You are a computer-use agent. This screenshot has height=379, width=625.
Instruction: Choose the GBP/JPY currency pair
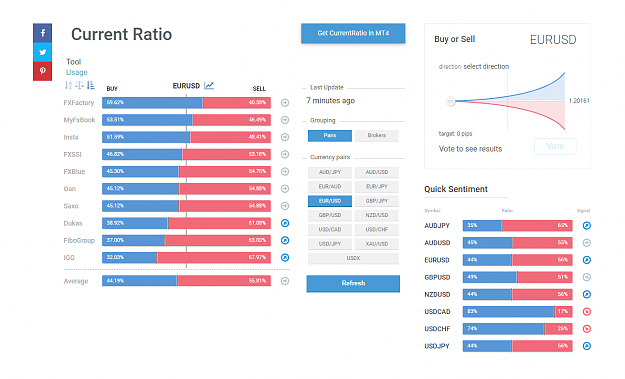pos(377,201)
